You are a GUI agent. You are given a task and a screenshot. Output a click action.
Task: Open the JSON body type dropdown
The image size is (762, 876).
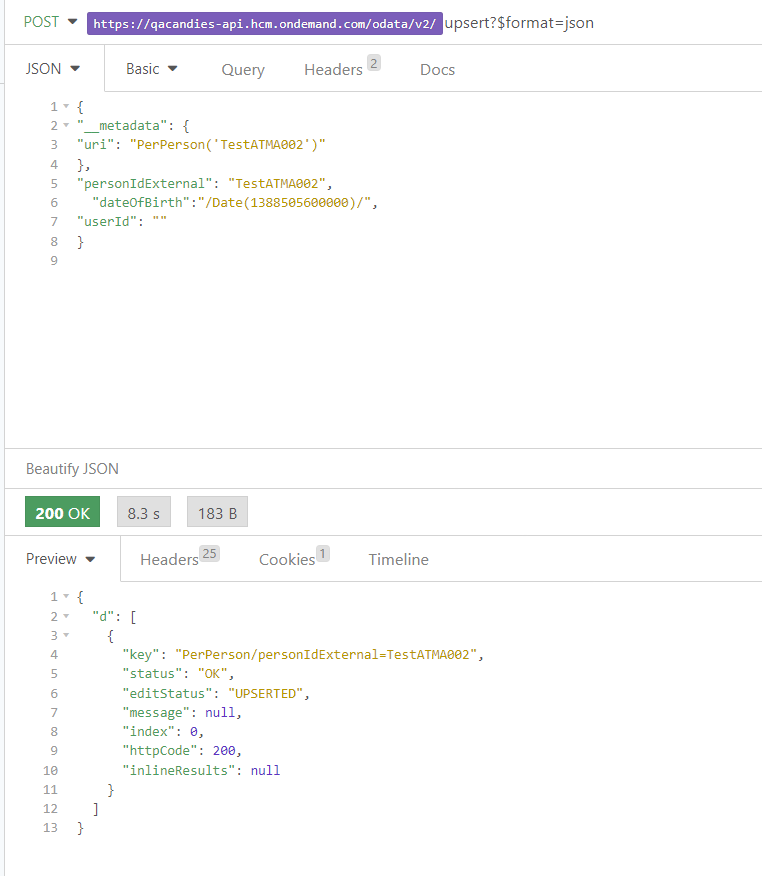53,69
